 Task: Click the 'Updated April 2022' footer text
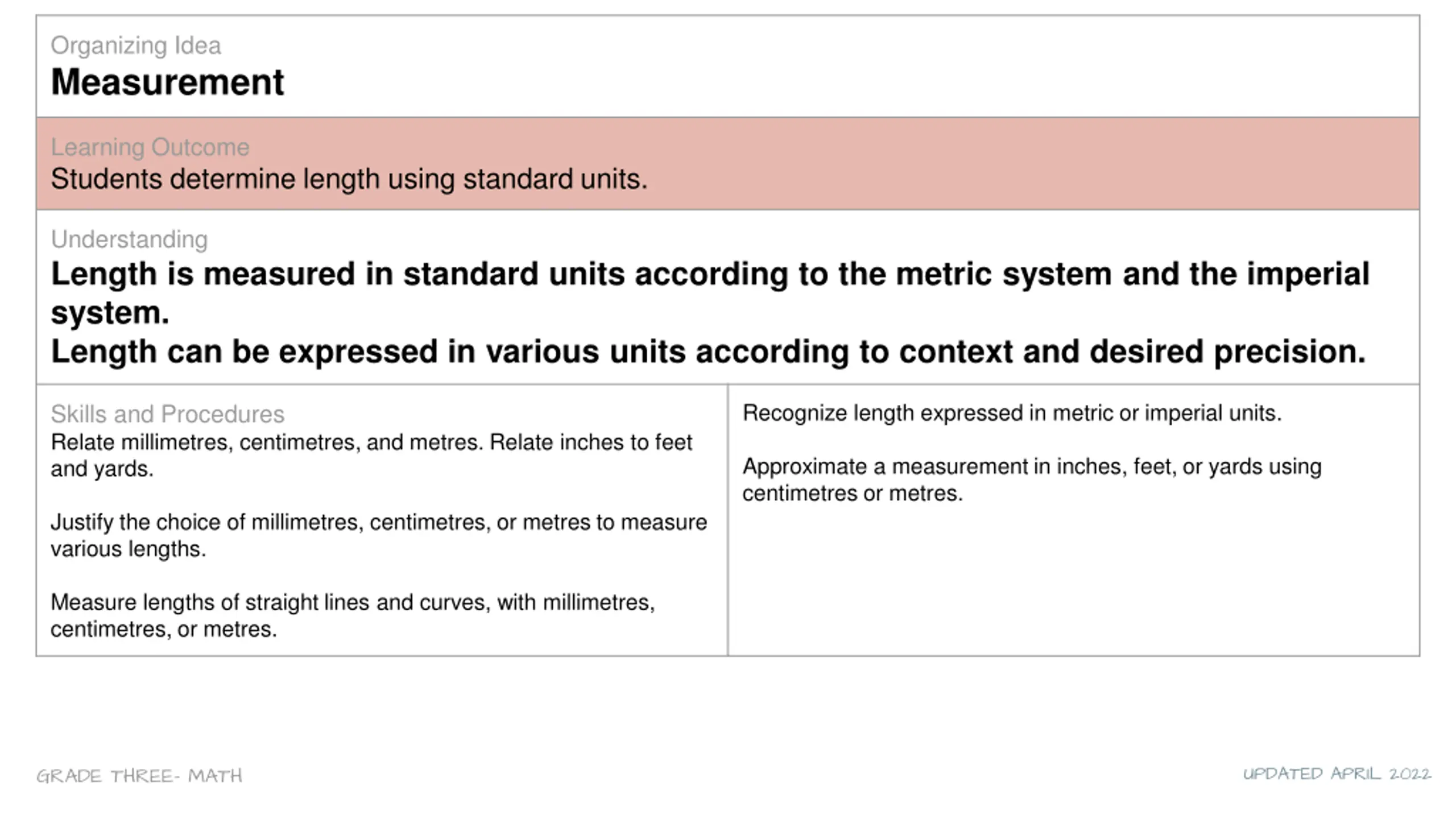[x=1337, y=773]
